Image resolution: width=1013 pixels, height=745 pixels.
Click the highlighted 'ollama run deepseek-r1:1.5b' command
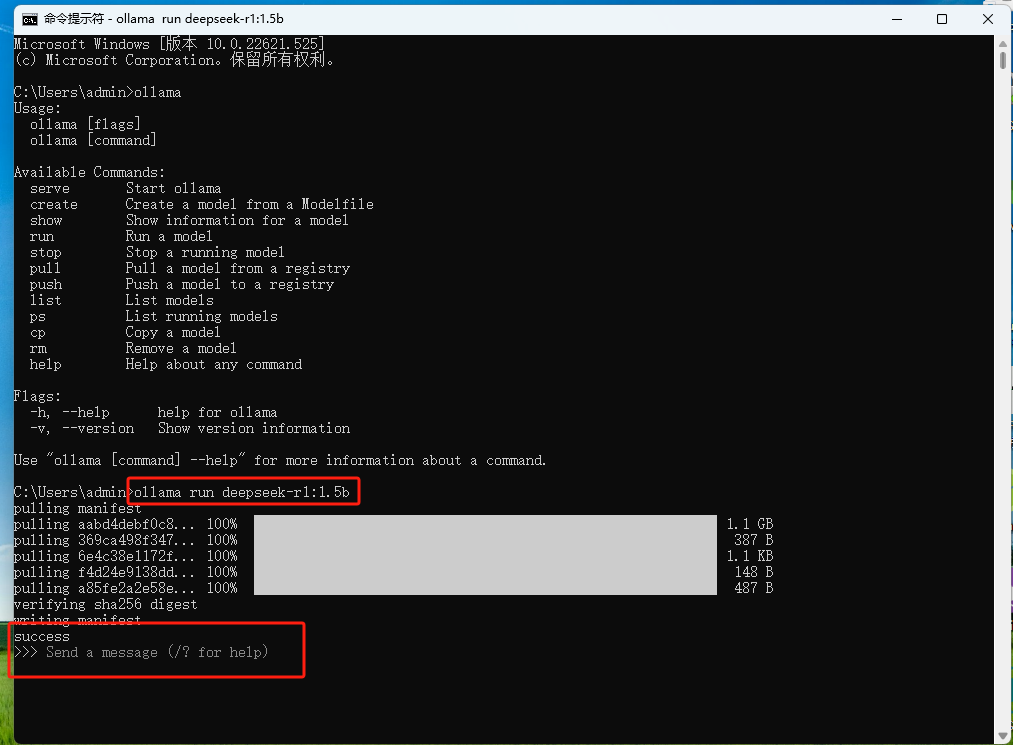[242, 492]
